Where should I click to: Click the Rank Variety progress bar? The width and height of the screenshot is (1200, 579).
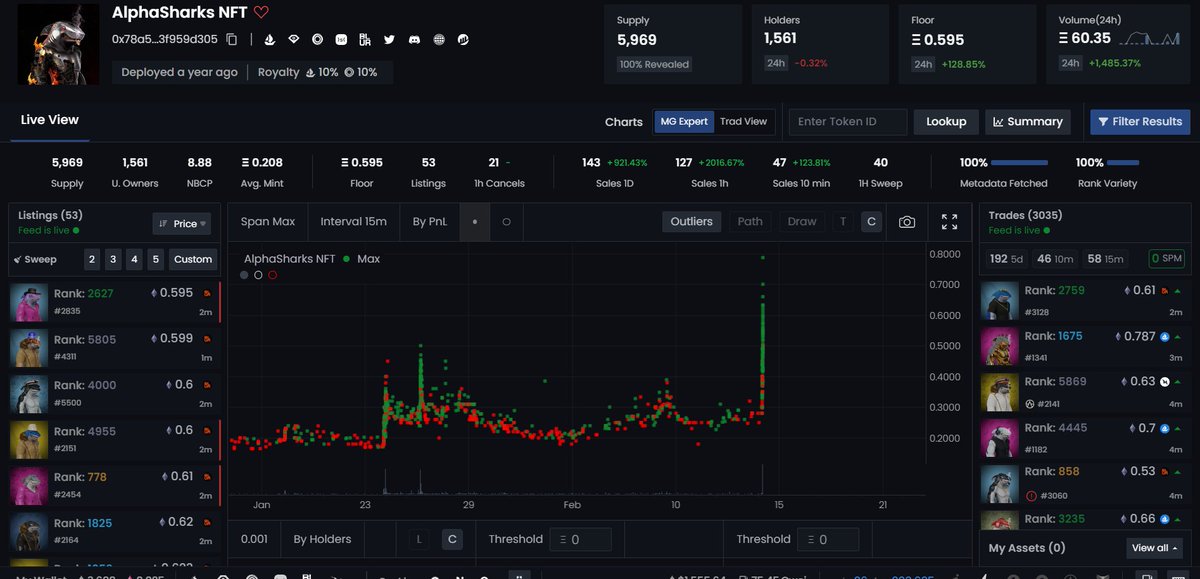1123,163
